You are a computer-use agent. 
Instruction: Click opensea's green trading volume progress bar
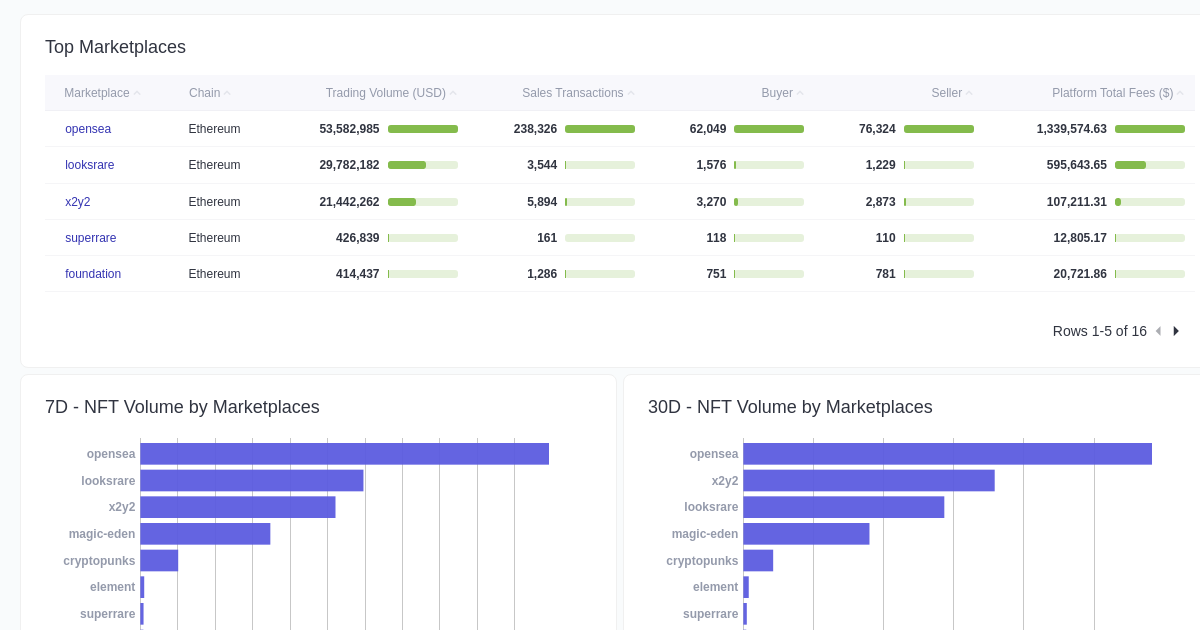point(422,128)
